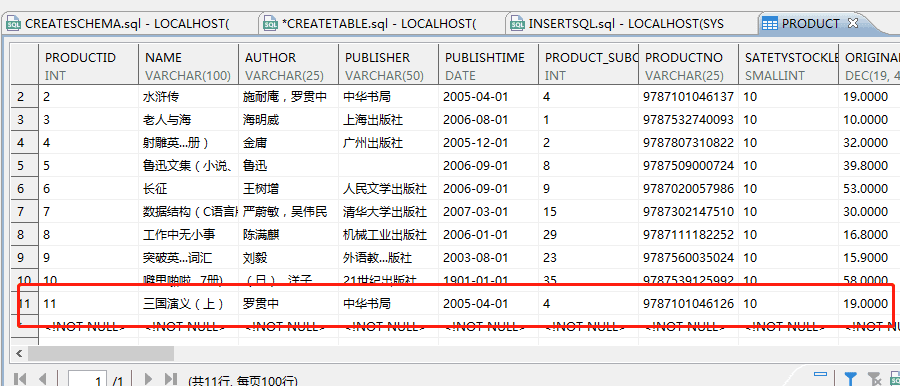900x386 pixels.
Task: Click the horizontal scrollbar thumb
Action: click(x=100, y=353)
